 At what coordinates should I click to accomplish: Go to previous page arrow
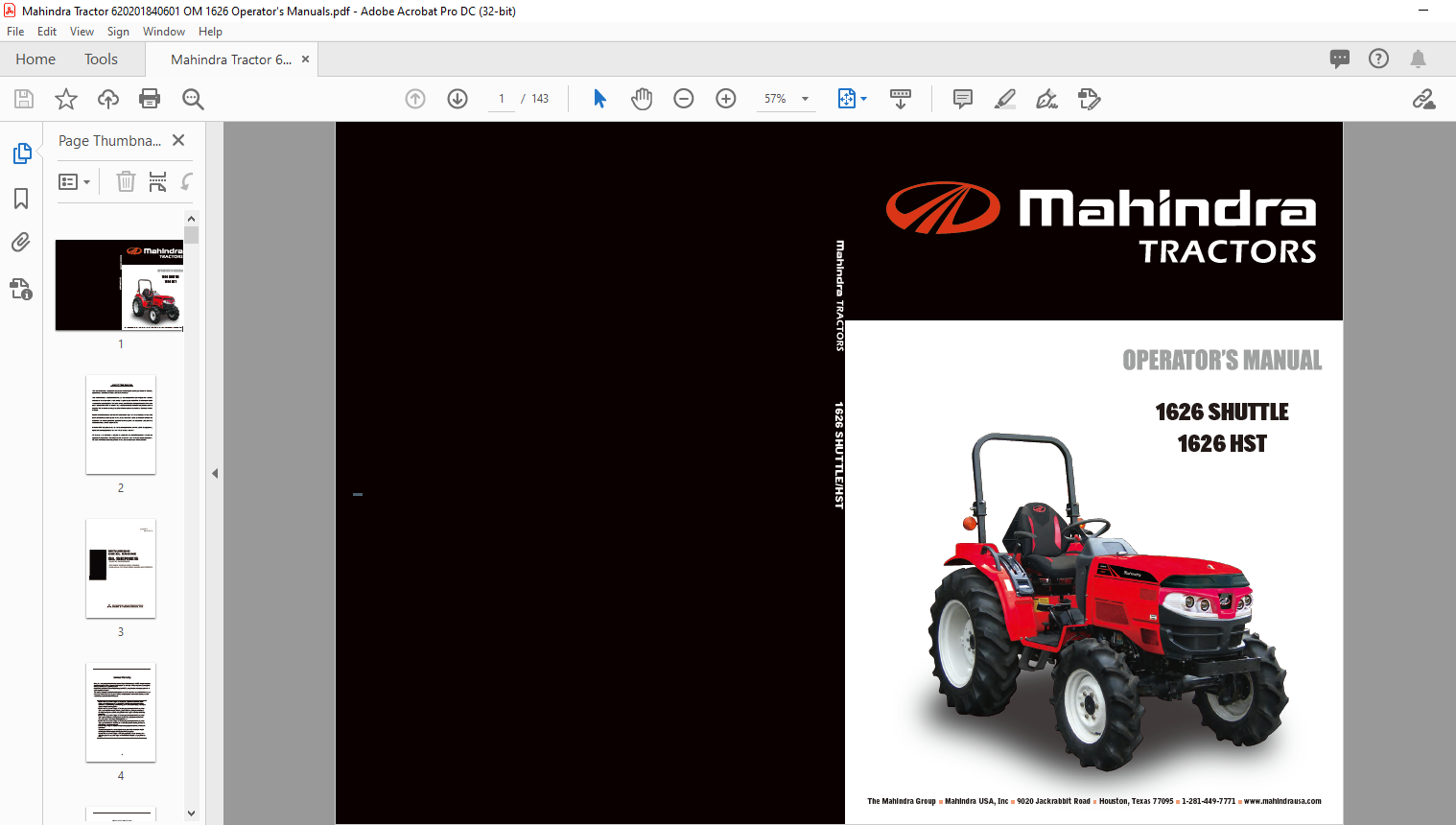click(415, 99)
